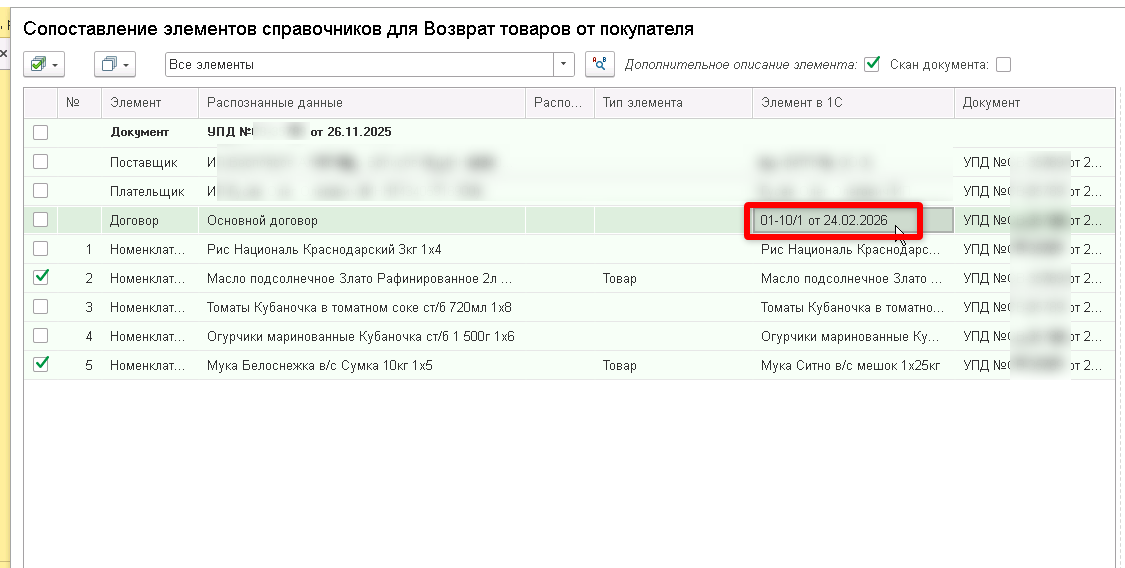Select the 'Плательщик' element label
1125x568 pixels.
coord(147,191)
